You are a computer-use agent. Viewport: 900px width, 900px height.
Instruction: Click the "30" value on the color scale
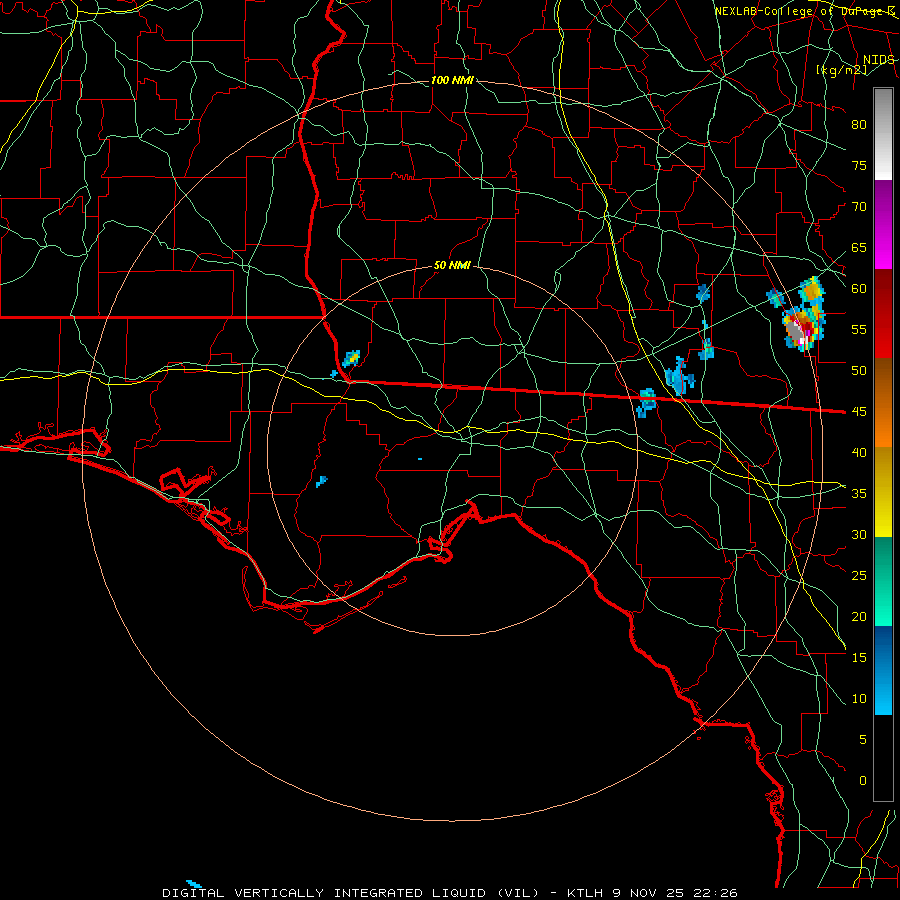tap(859, 535)
